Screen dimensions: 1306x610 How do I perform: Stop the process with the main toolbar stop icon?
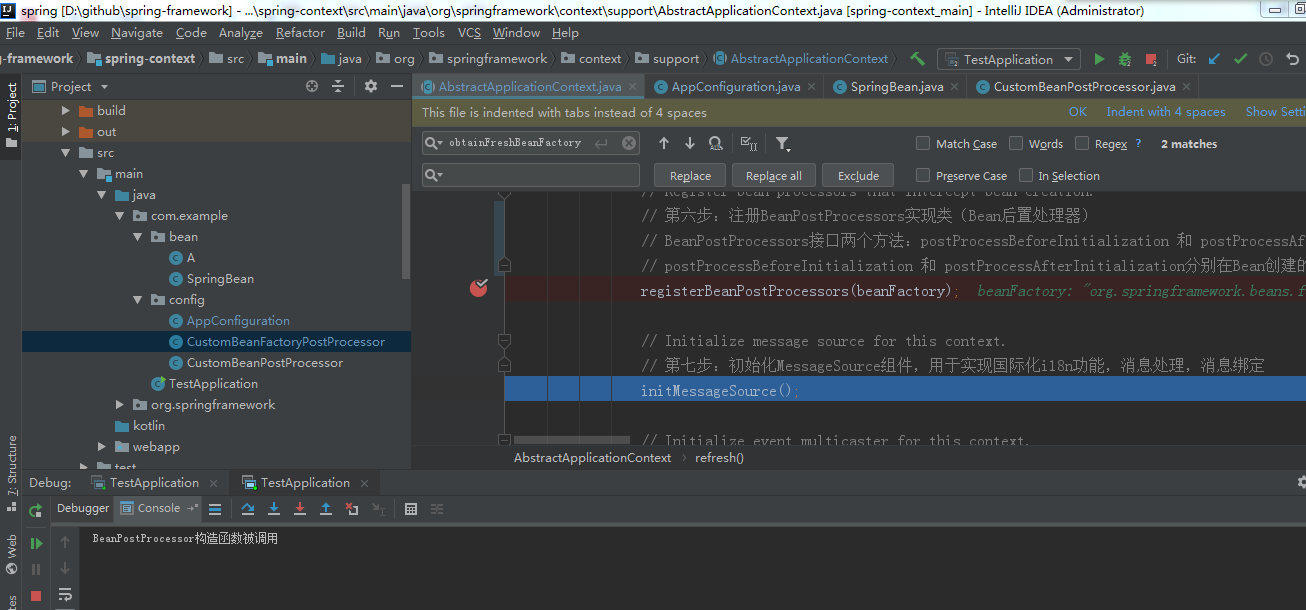coord(1151,59)
